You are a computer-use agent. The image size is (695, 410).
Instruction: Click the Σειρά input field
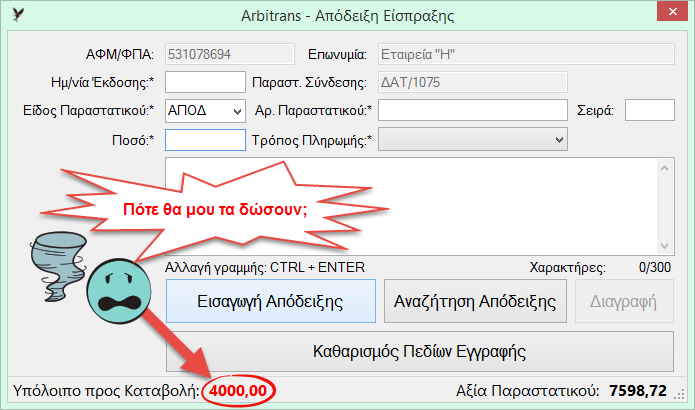coord(650,110)
